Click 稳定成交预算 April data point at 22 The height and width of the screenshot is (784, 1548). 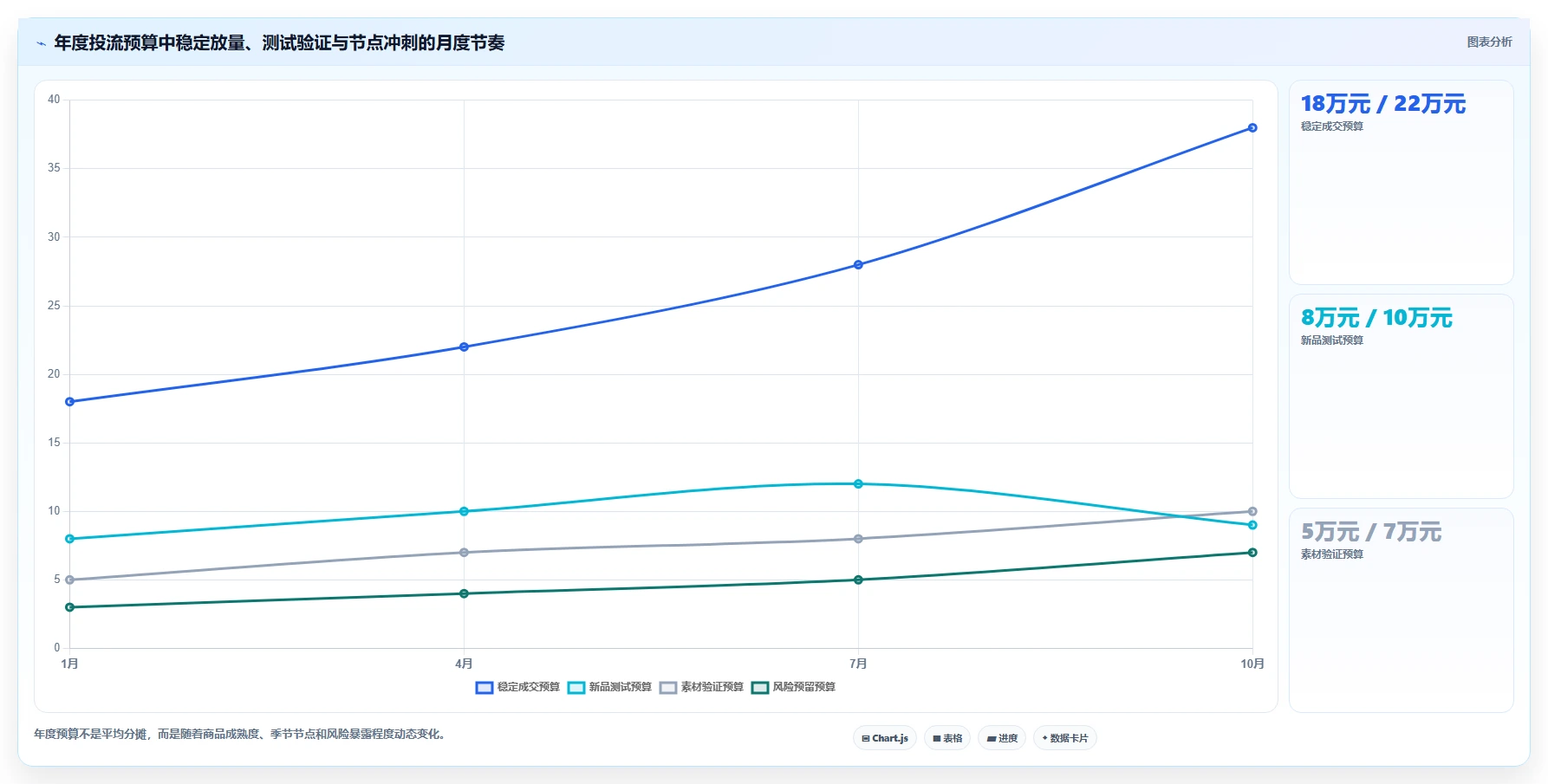tap(464, 347)
